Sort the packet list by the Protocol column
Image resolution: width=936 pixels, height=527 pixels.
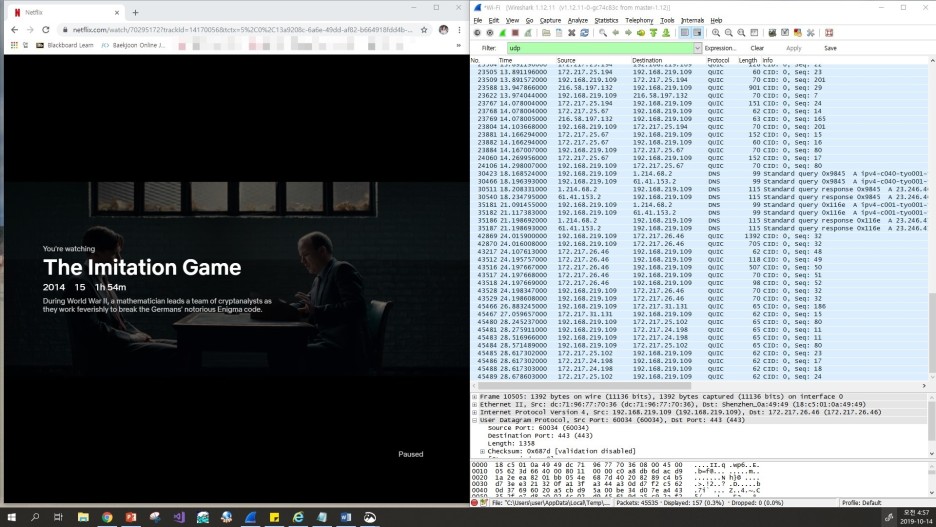(x=718, y=60)
